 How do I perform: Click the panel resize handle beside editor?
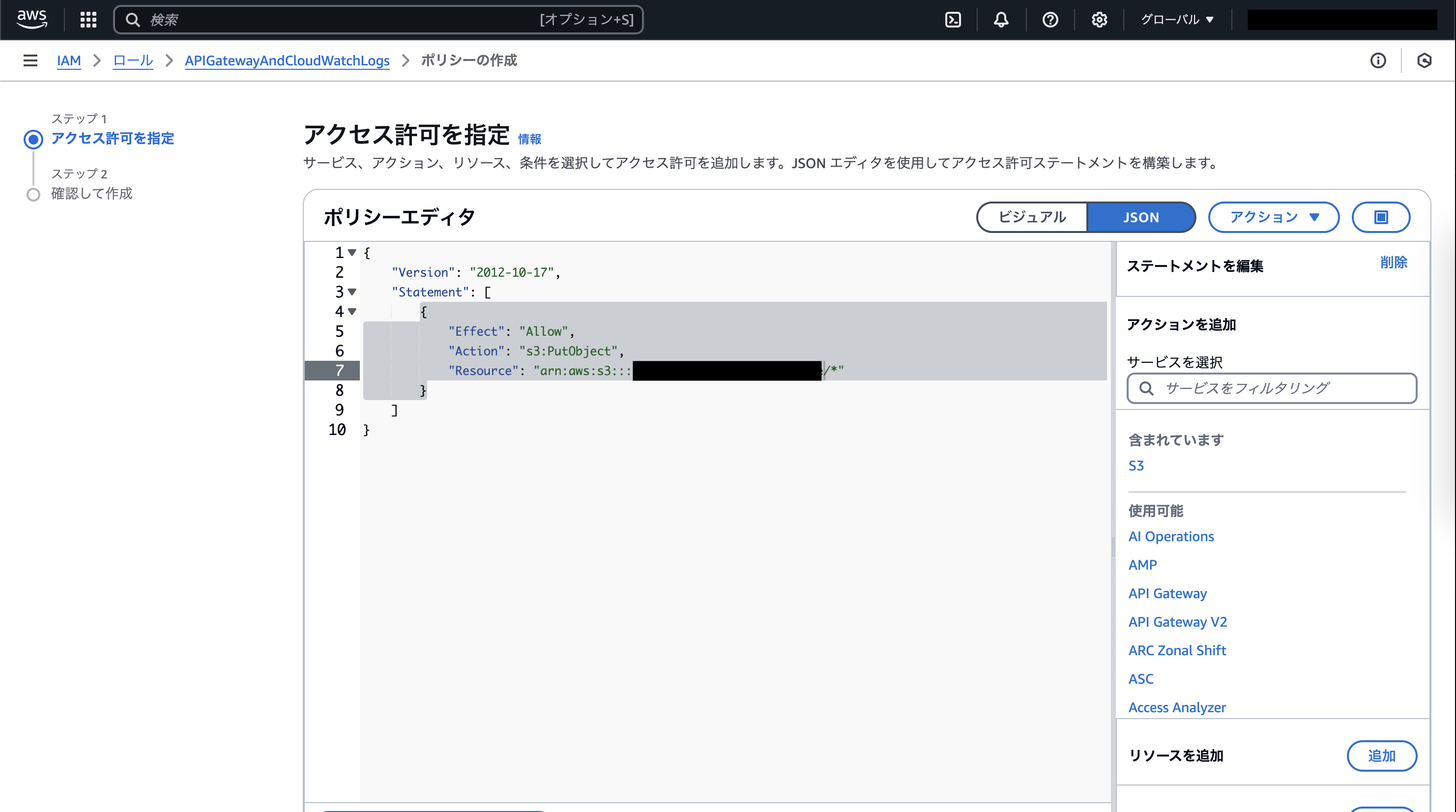click(x=1113, y=547)
